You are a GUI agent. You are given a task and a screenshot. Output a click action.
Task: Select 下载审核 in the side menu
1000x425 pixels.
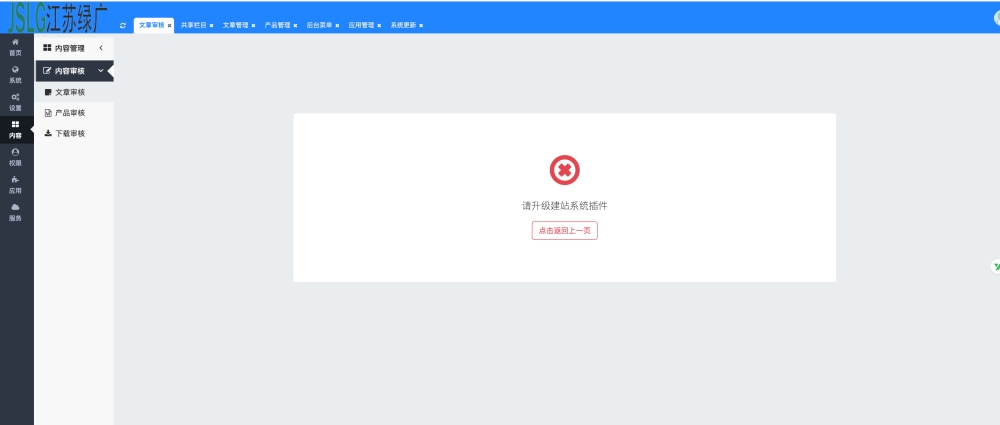tap(74, 133)
